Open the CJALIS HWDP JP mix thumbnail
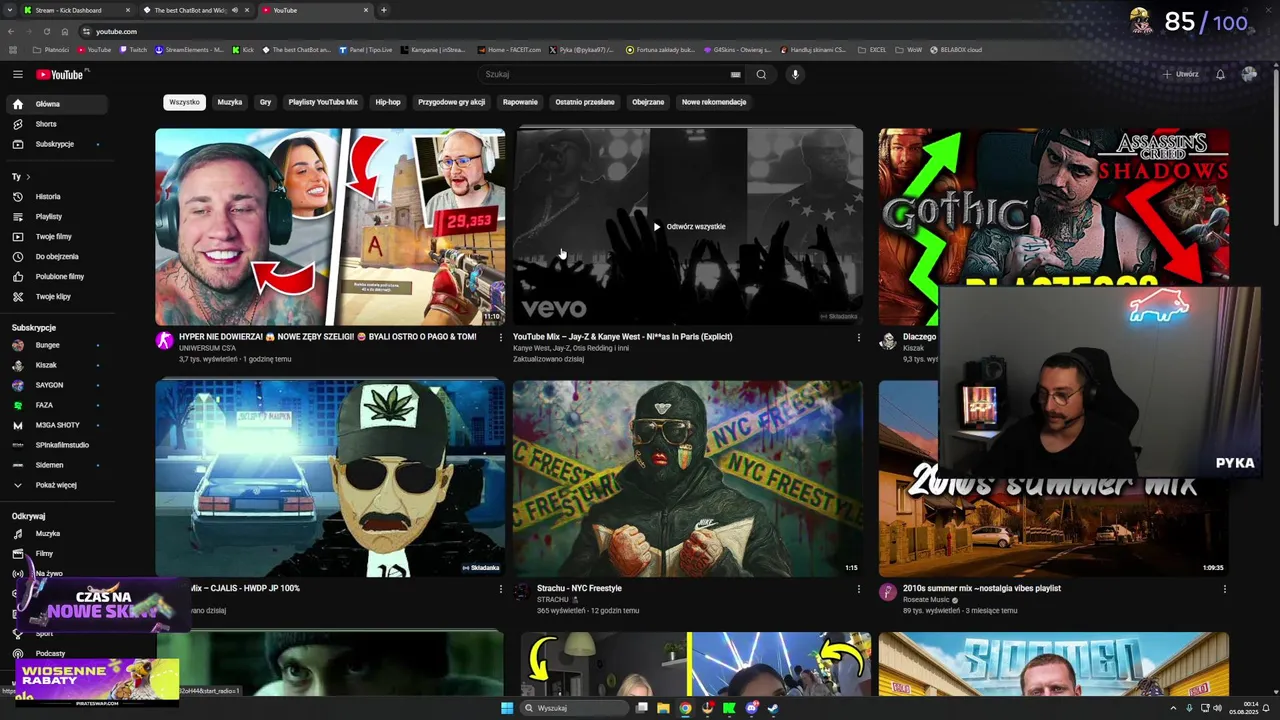Viewport: 1280px width, 720px height. 330,478
